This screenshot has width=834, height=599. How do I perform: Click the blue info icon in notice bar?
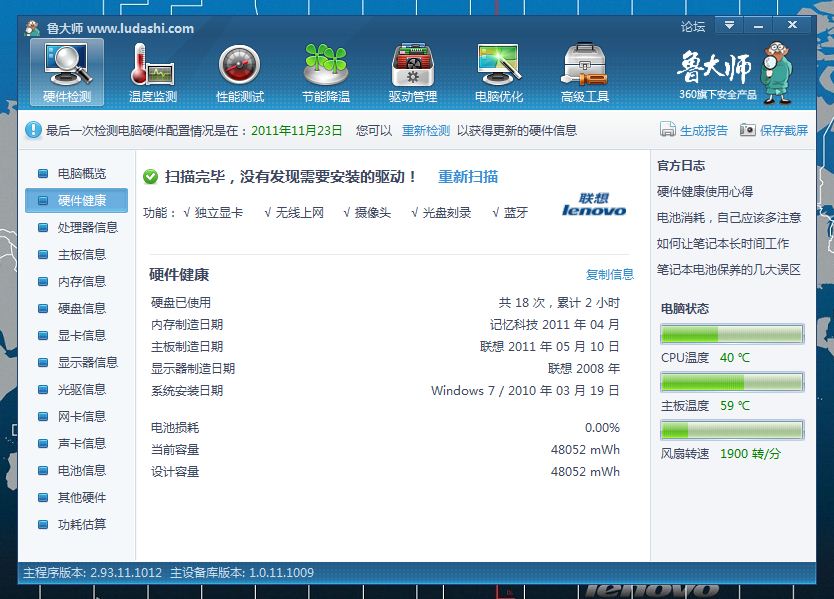(x=33, y=130)
